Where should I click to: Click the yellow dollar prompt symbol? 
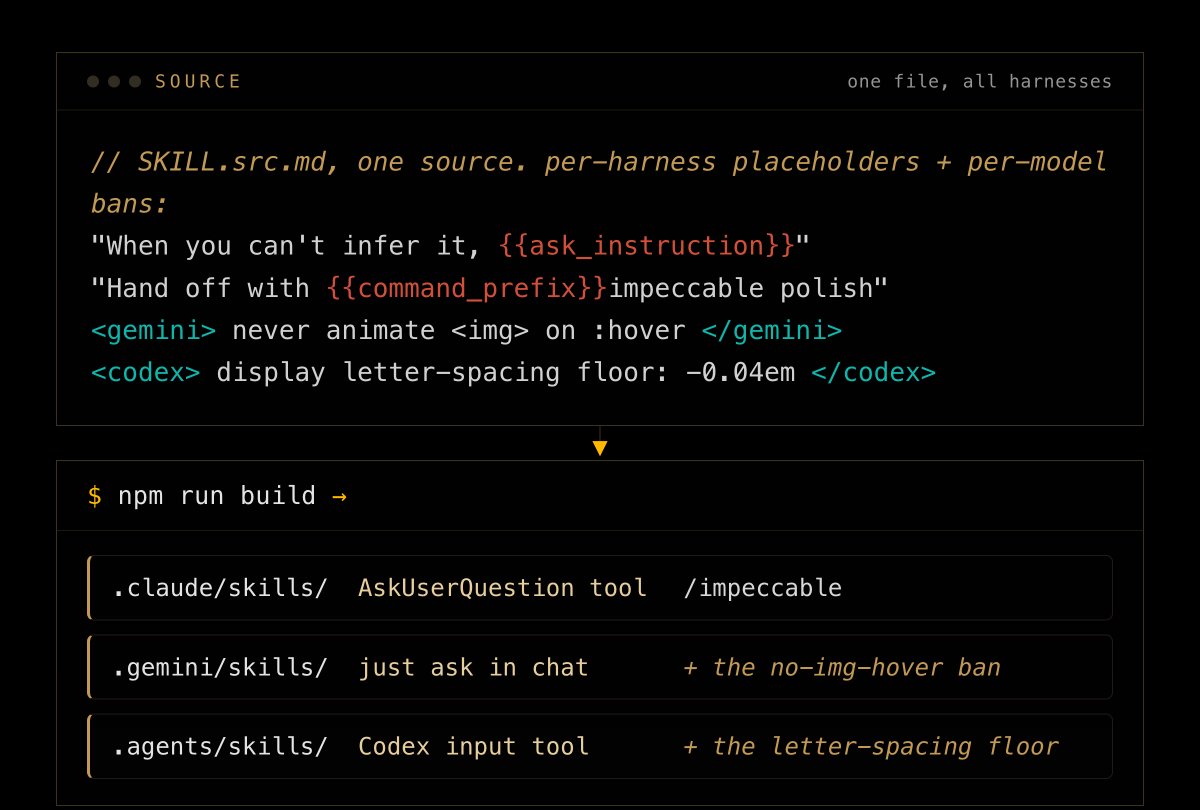click(x=95, y=496)
